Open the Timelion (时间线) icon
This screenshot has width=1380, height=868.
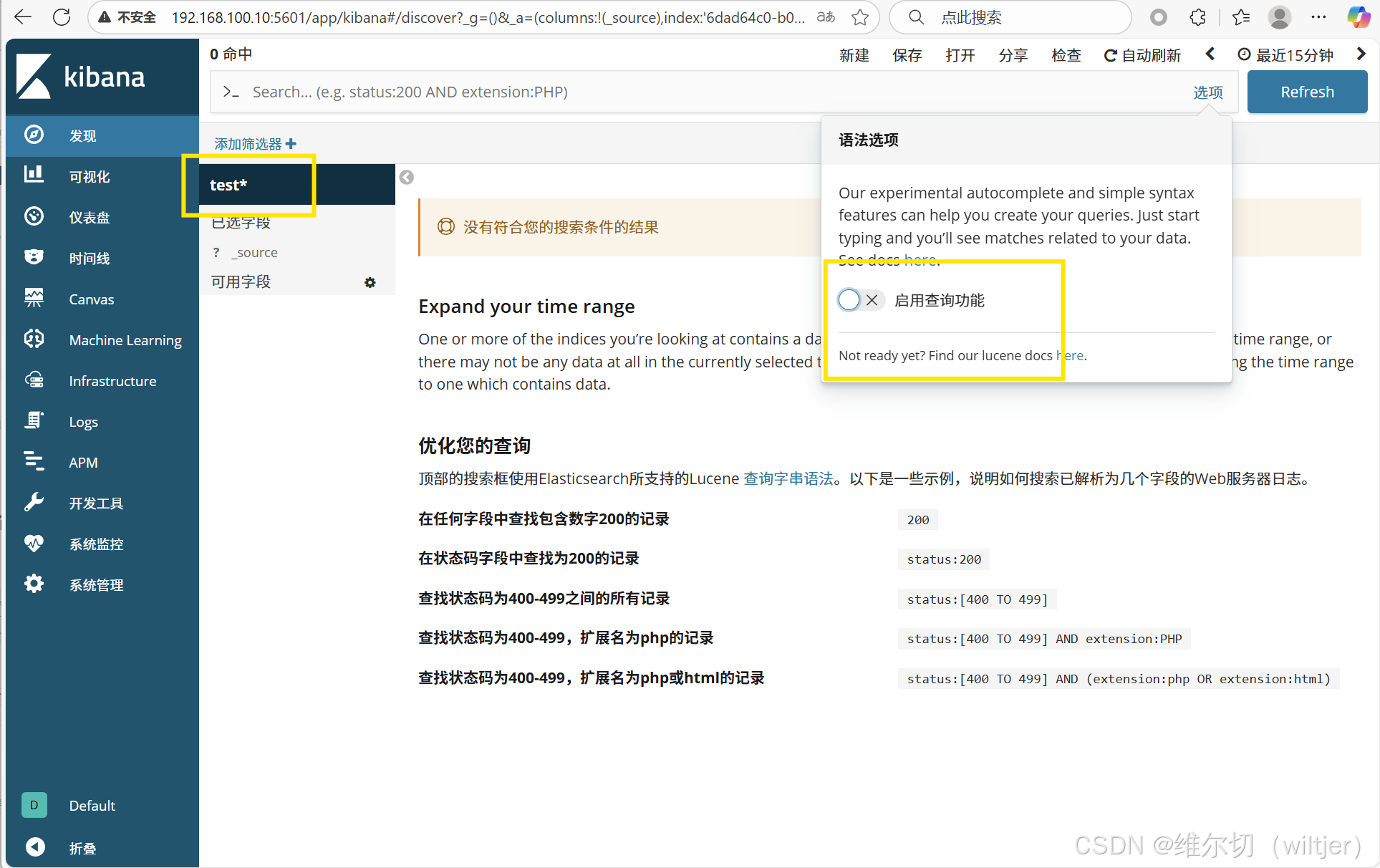pyautogui.click(x=34, y=257)
